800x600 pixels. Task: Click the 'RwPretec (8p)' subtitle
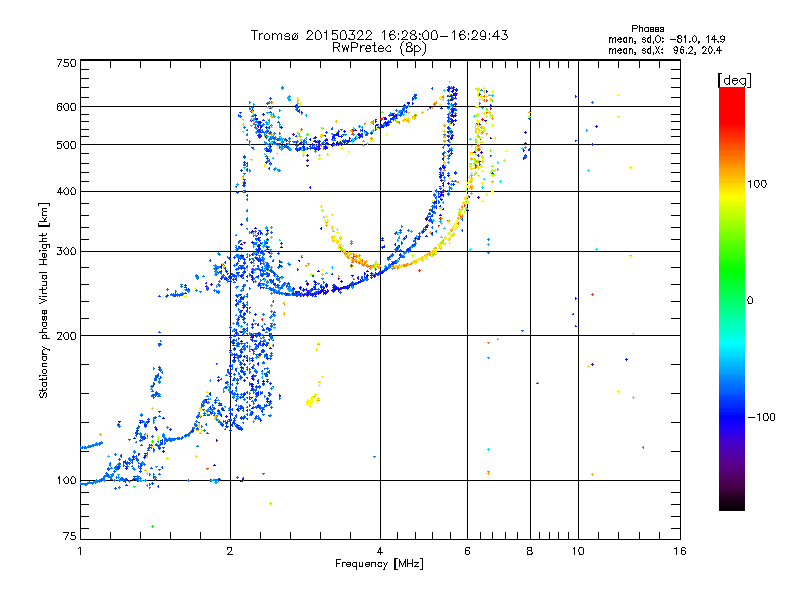(x=379, y=48)
